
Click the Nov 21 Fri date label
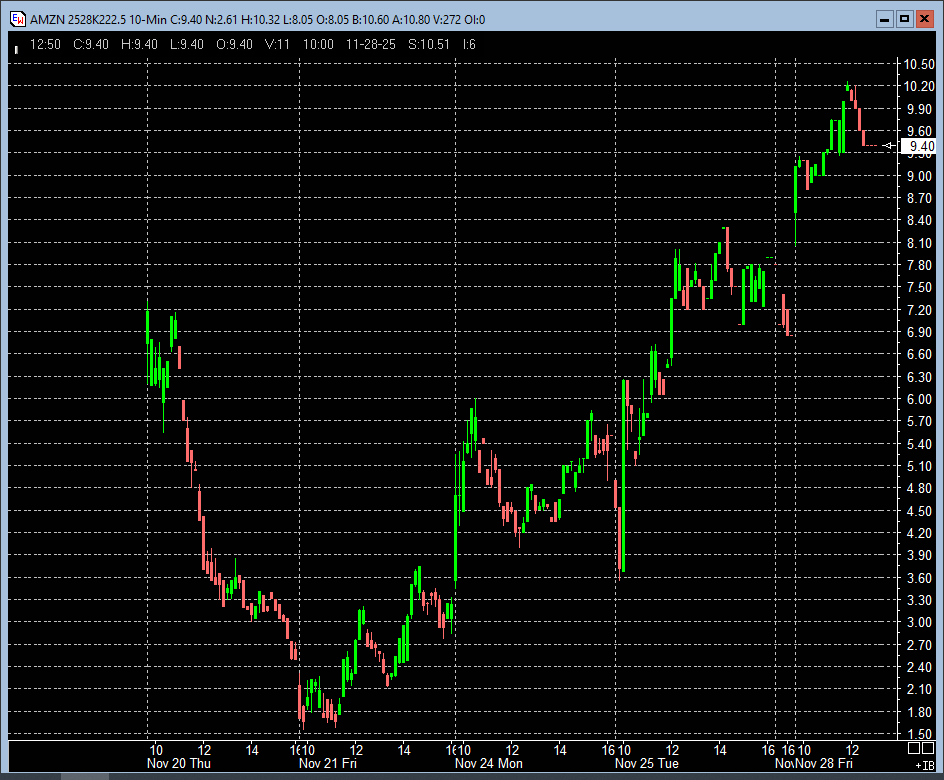[328, 763]
